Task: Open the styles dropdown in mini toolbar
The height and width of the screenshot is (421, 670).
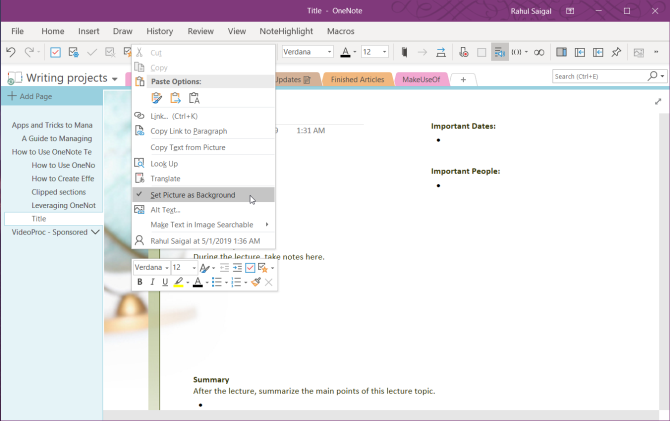Action: [214, 268]
